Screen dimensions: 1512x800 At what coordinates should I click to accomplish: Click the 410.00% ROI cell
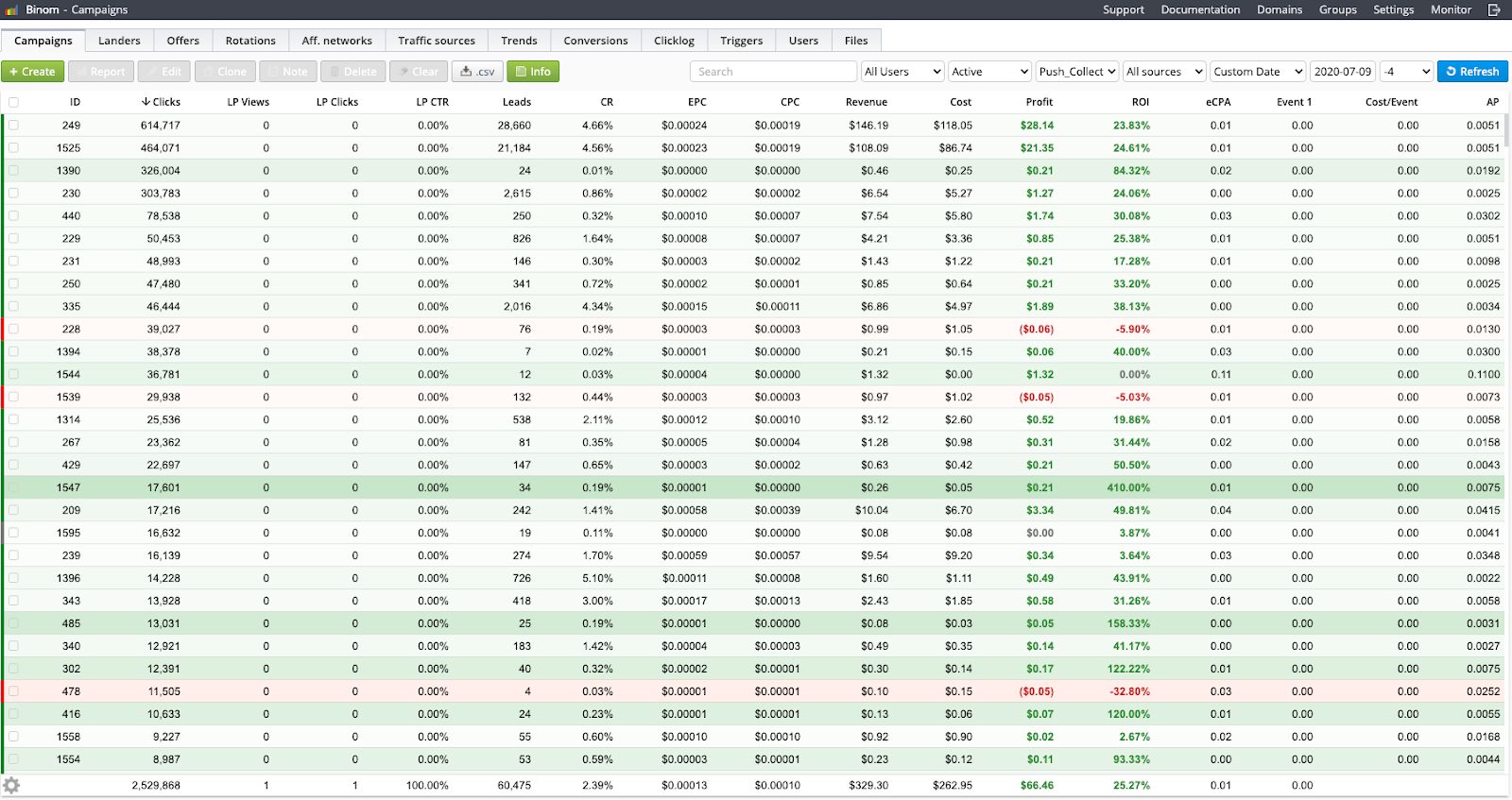click(1128, 487)
